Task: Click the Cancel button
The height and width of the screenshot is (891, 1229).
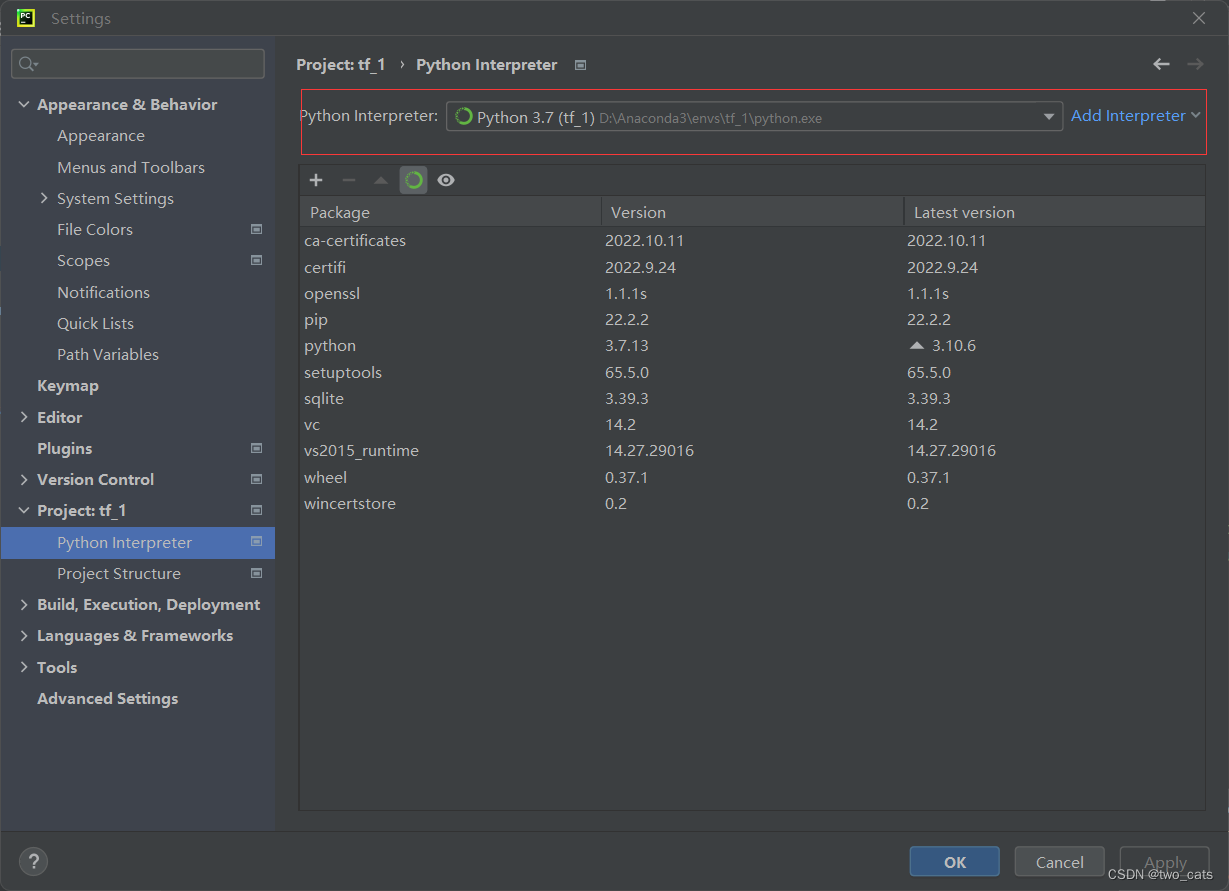Action: click(x=1059, y=862)
